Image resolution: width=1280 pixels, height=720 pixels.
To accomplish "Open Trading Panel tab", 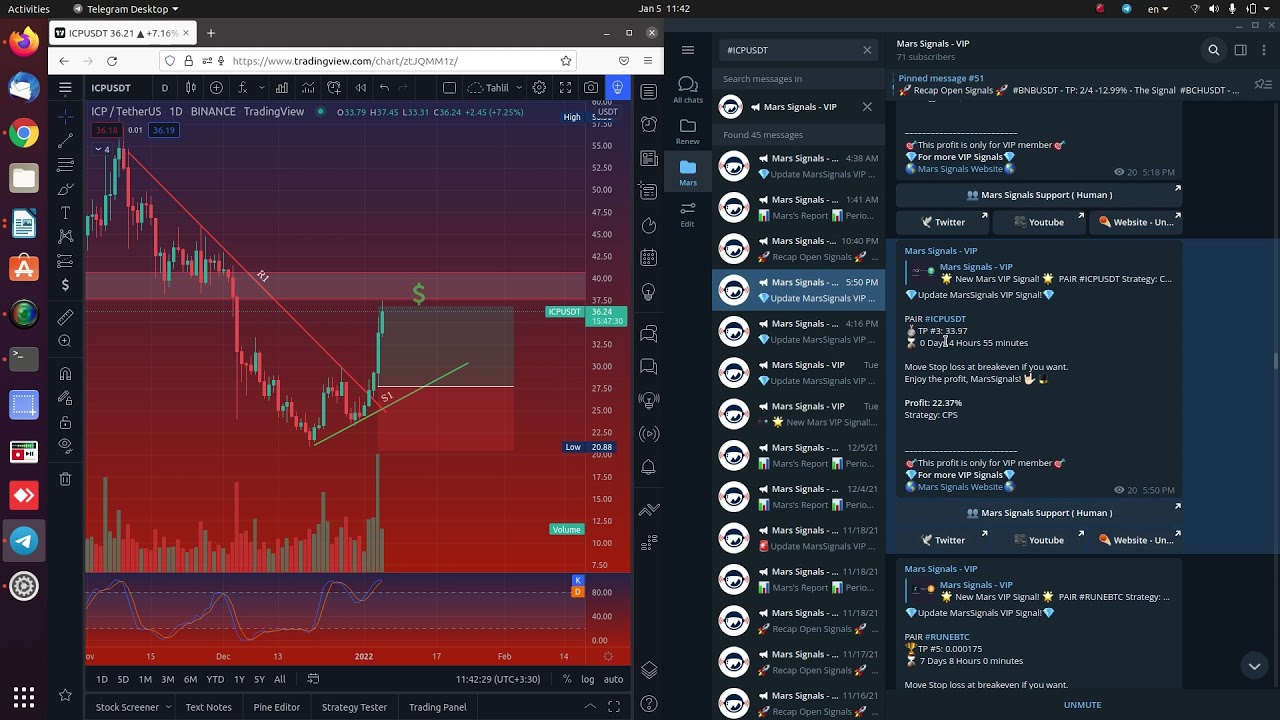I will pyautogui.click(x=437, y=707).
